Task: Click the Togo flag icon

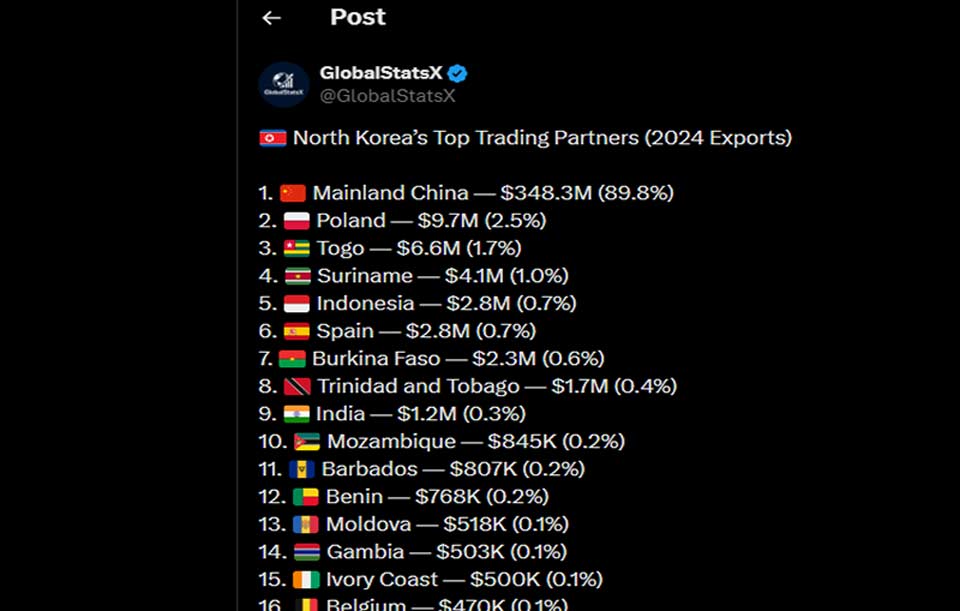Action: (296, 248)
